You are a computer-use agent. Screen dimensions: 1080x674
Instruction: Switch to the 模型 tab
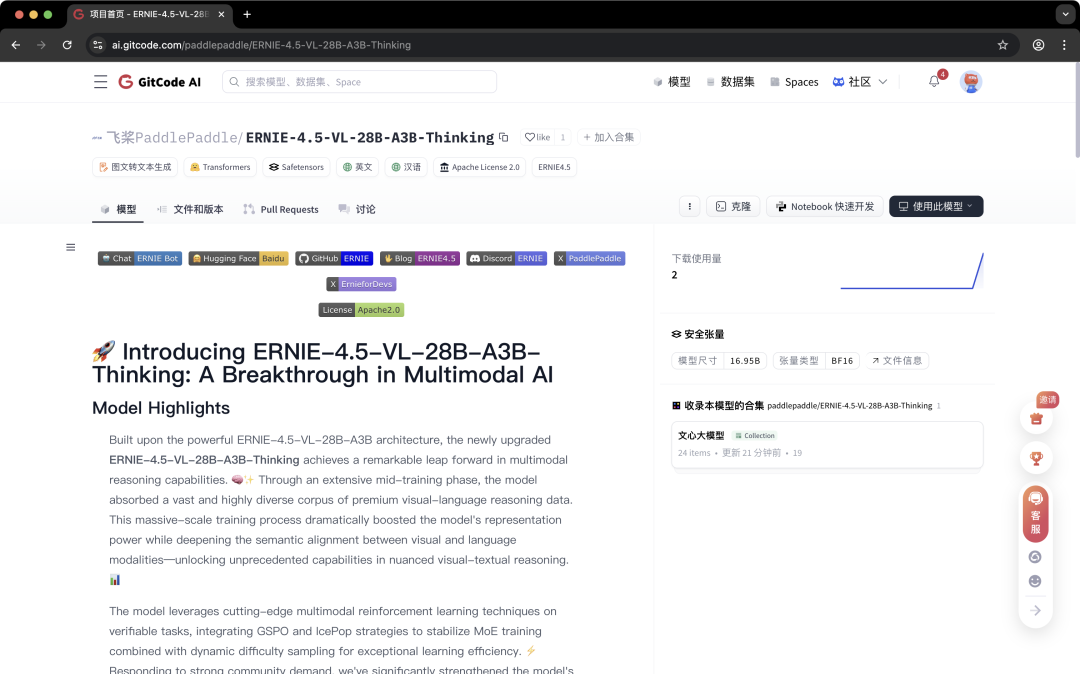pyautogui.click(x=118, y=209)
